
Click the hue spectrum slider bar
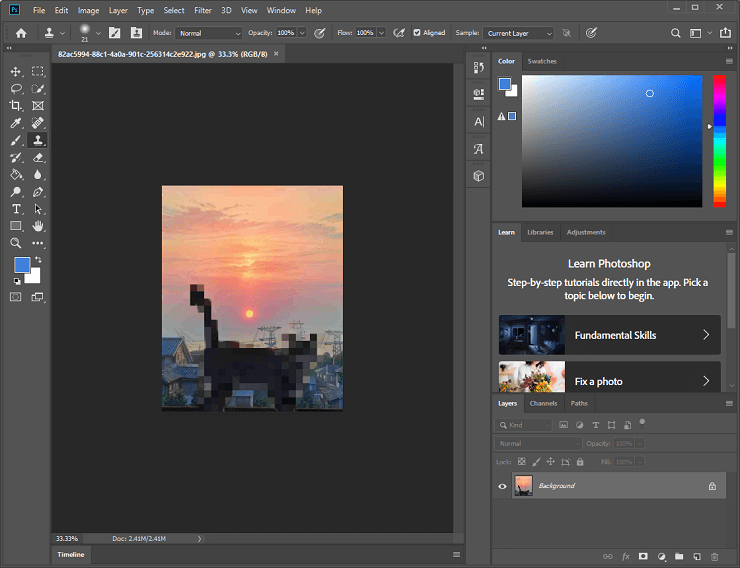pyautogui.click(x=719, y=141)
